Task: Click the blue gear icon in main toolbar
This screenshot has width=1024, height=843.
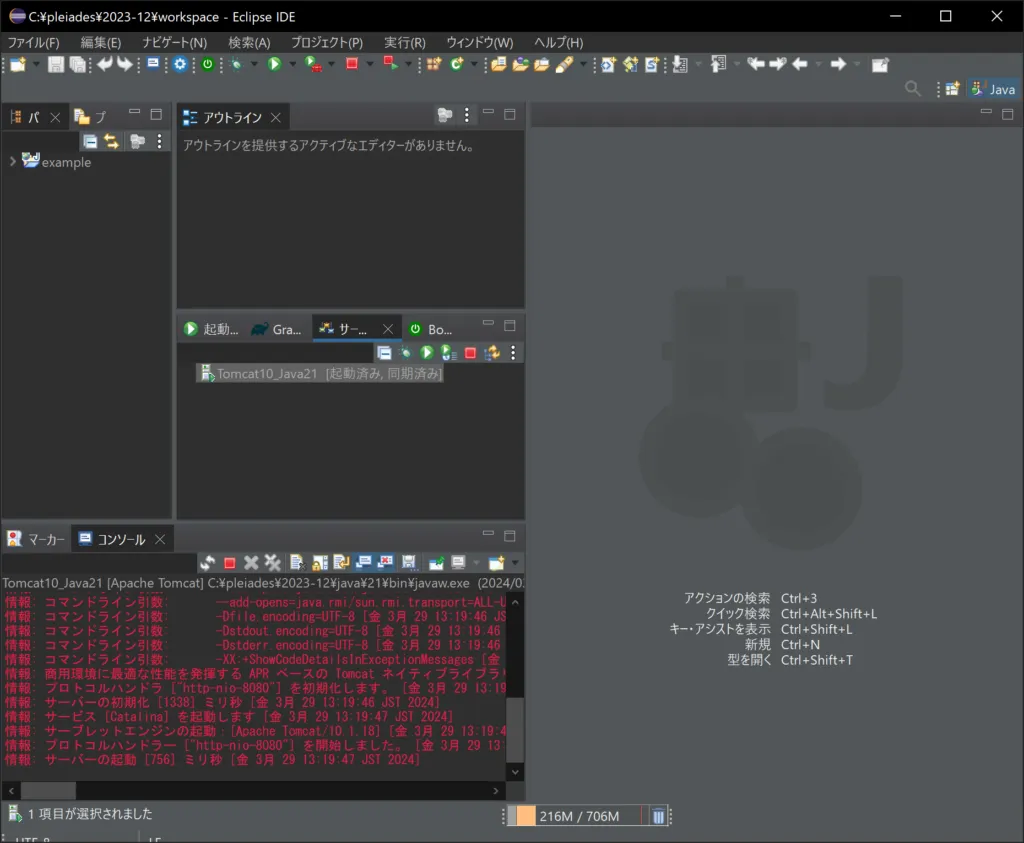Action: (180, 64)
